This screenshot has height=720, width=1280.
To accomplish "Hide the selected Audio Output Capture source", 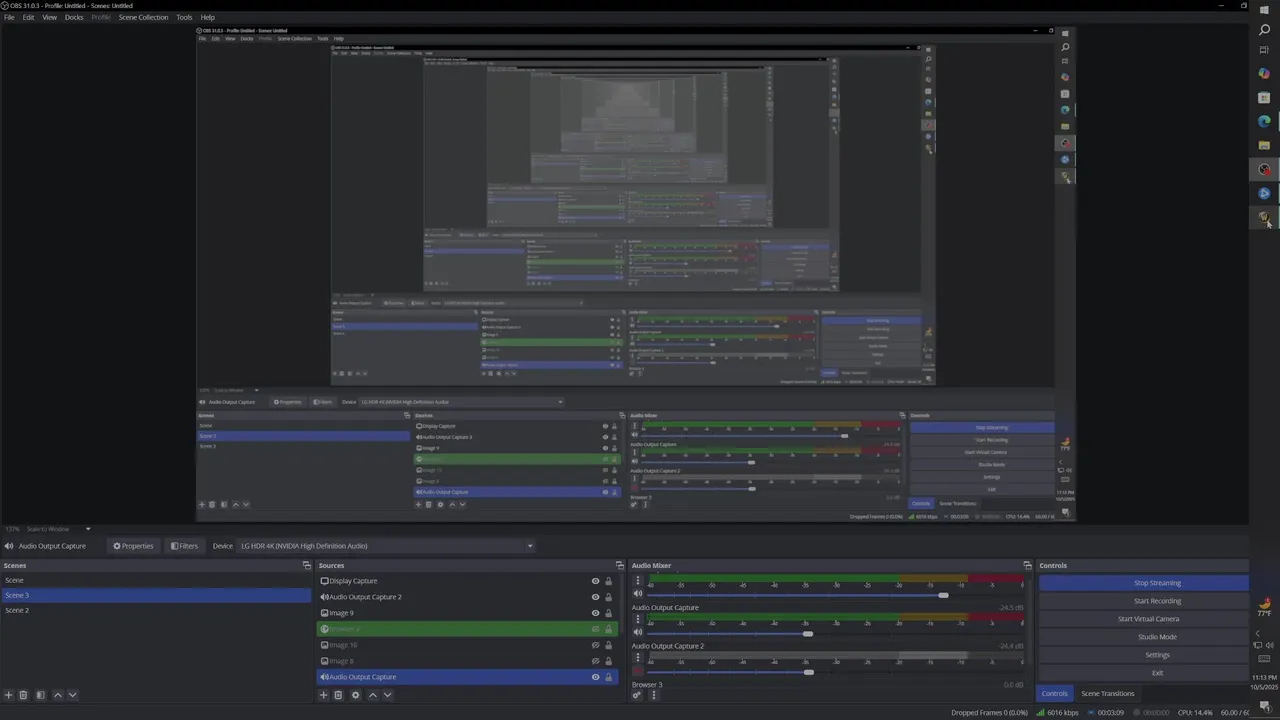I will pos(595,677).
